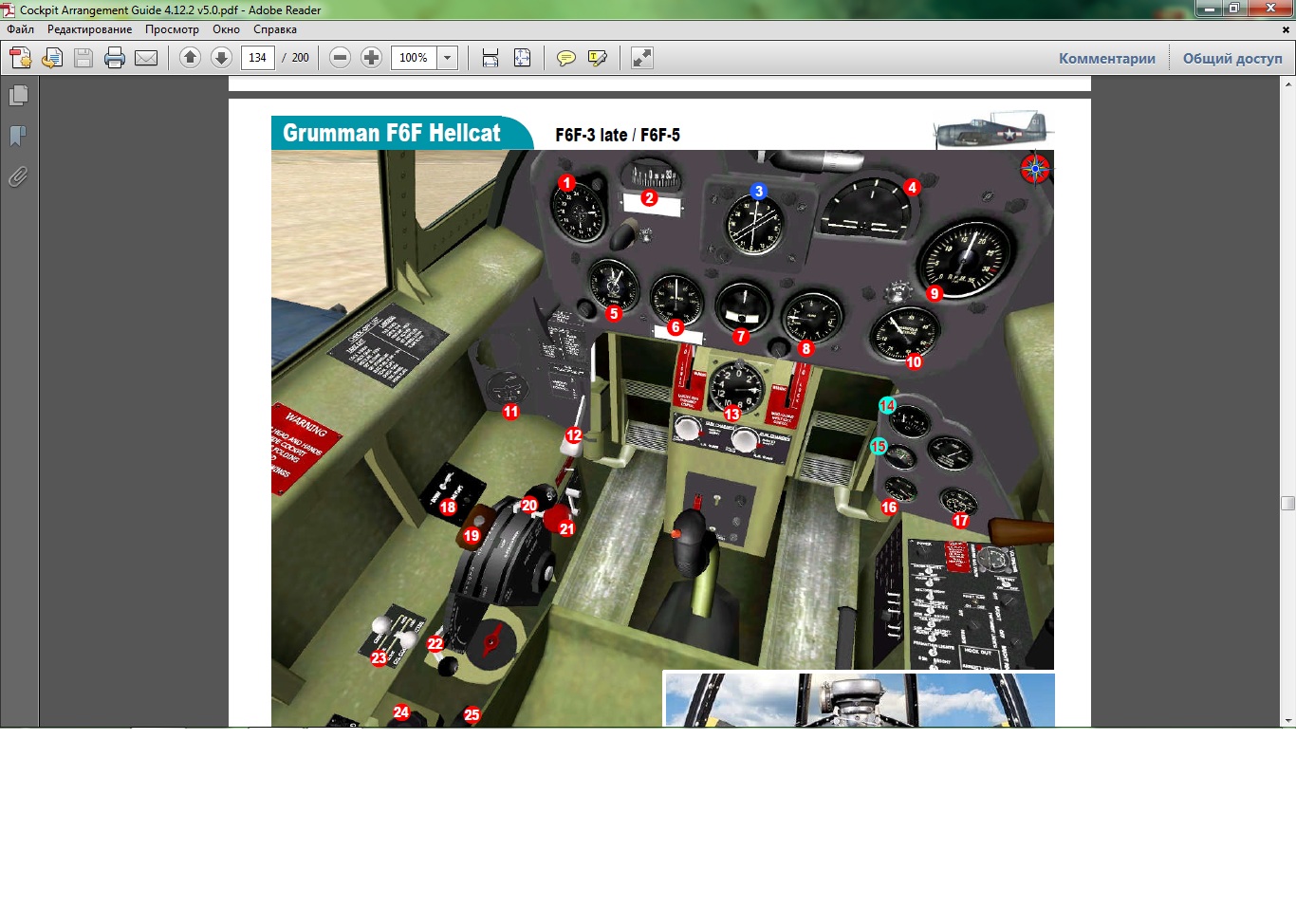This screenshot has width=1296, height=924.
Task: Click the scrollbar down arrow
Action: (x=1287, y=721)
